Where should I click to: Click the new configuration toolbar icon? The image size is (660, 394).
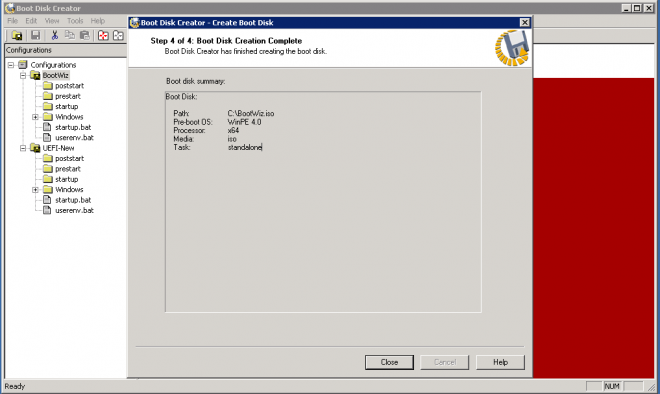click(x=17, y=35)
